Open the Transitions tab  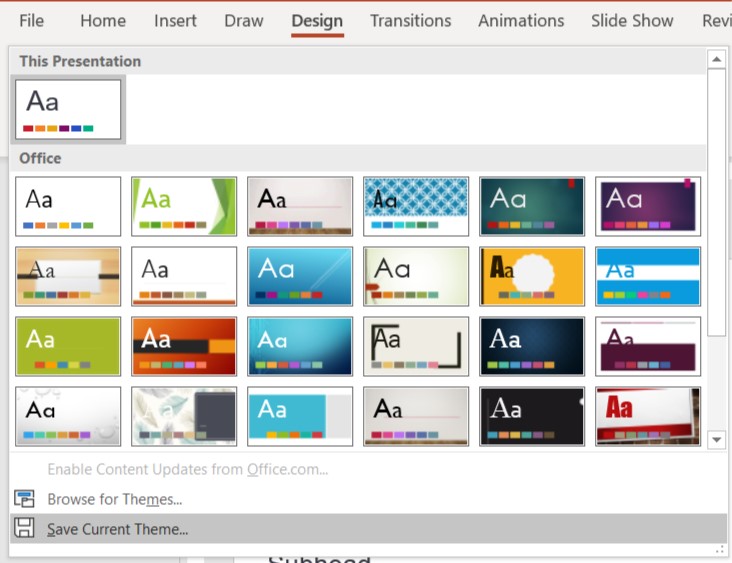click(x=410, y=21)
